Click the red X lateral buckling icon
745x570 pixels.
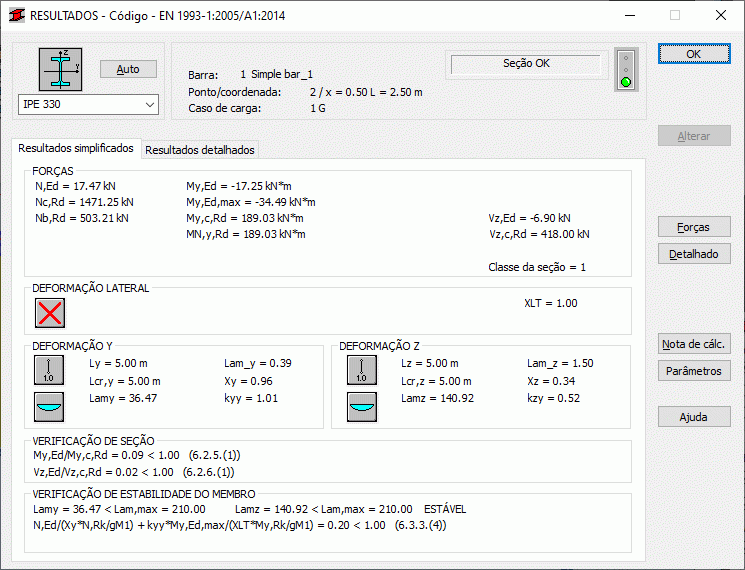(50, 313)
